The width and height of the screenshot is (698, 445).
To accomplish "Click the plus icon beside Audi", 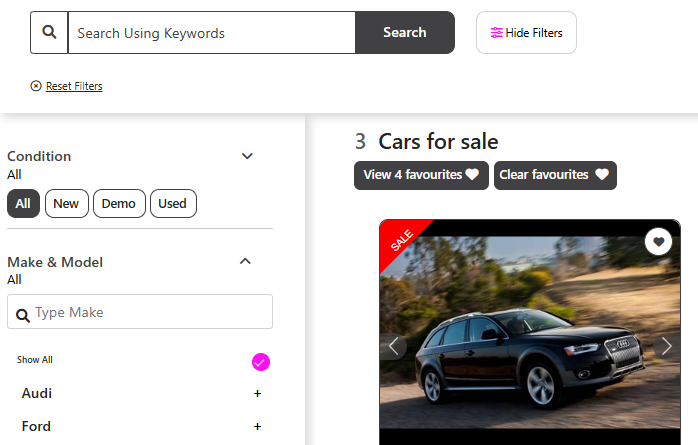I will point(257,394).
